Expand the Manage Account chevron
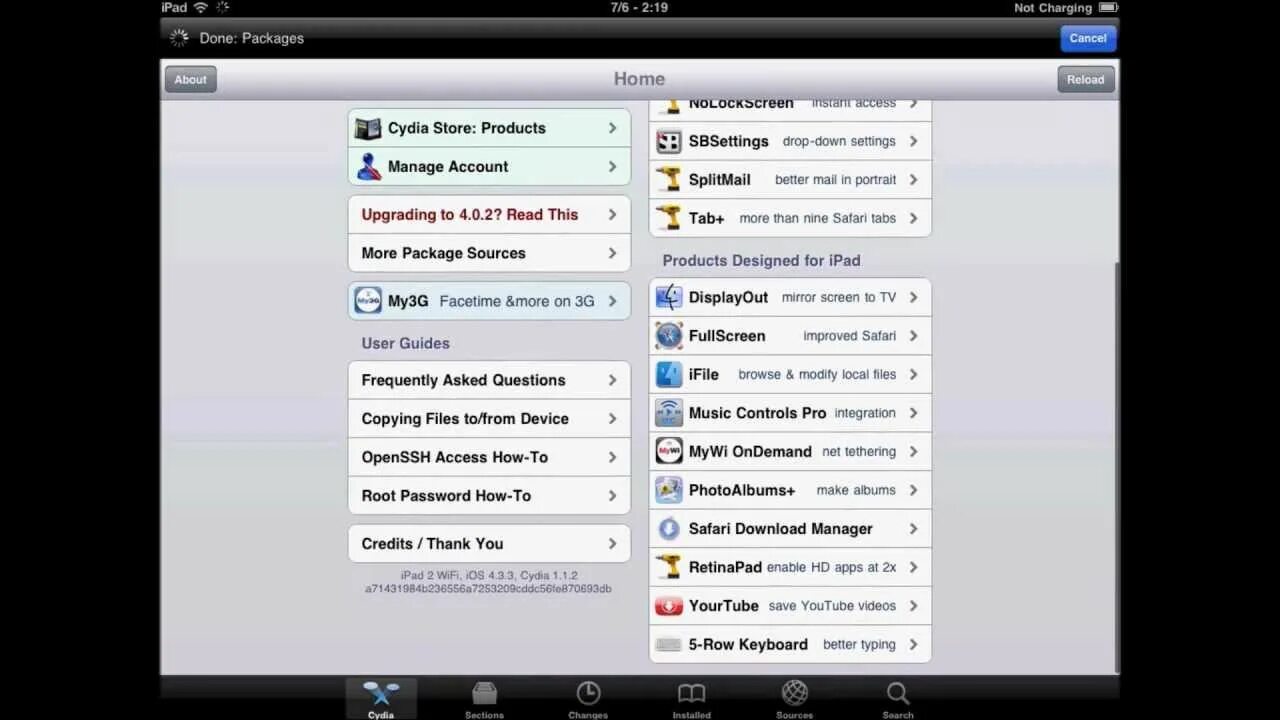Image resolution: width=1280 pixels, height=720 pixels. 612,167
